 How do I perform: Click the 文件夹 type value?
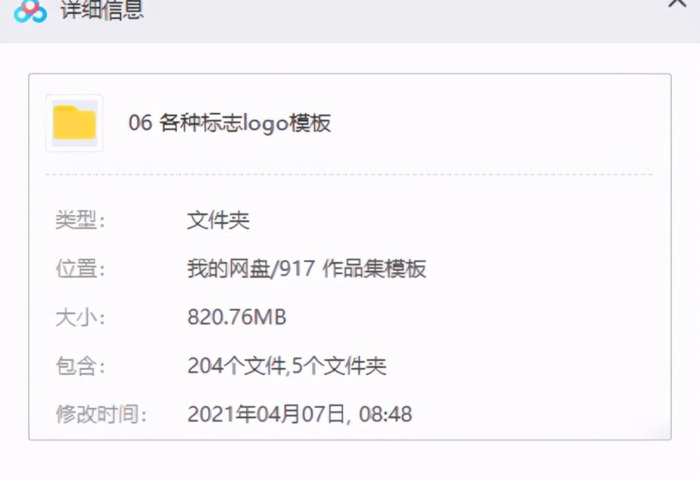coord(218,220)
